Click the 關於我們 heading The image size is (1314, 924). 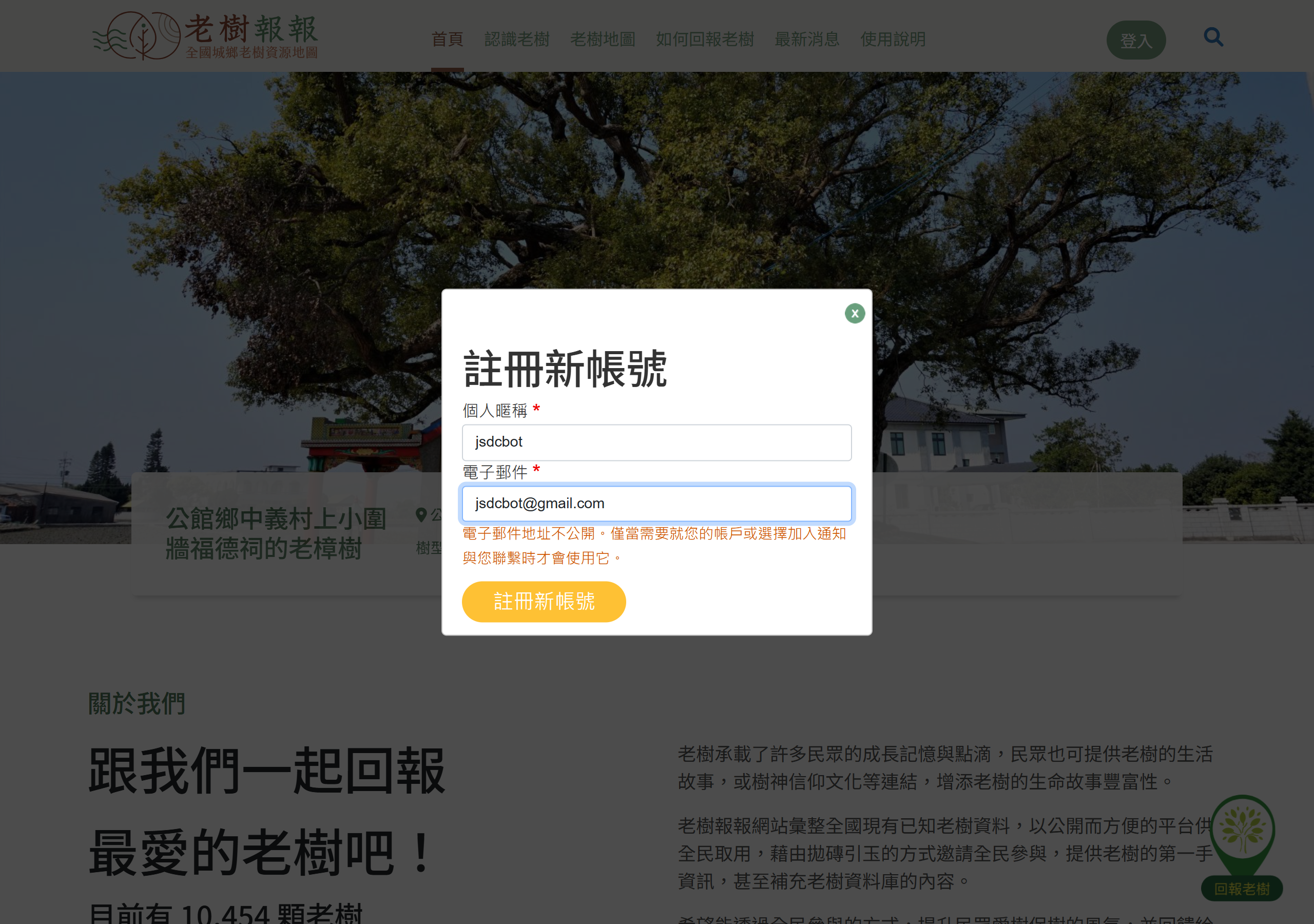click(136, 703)
